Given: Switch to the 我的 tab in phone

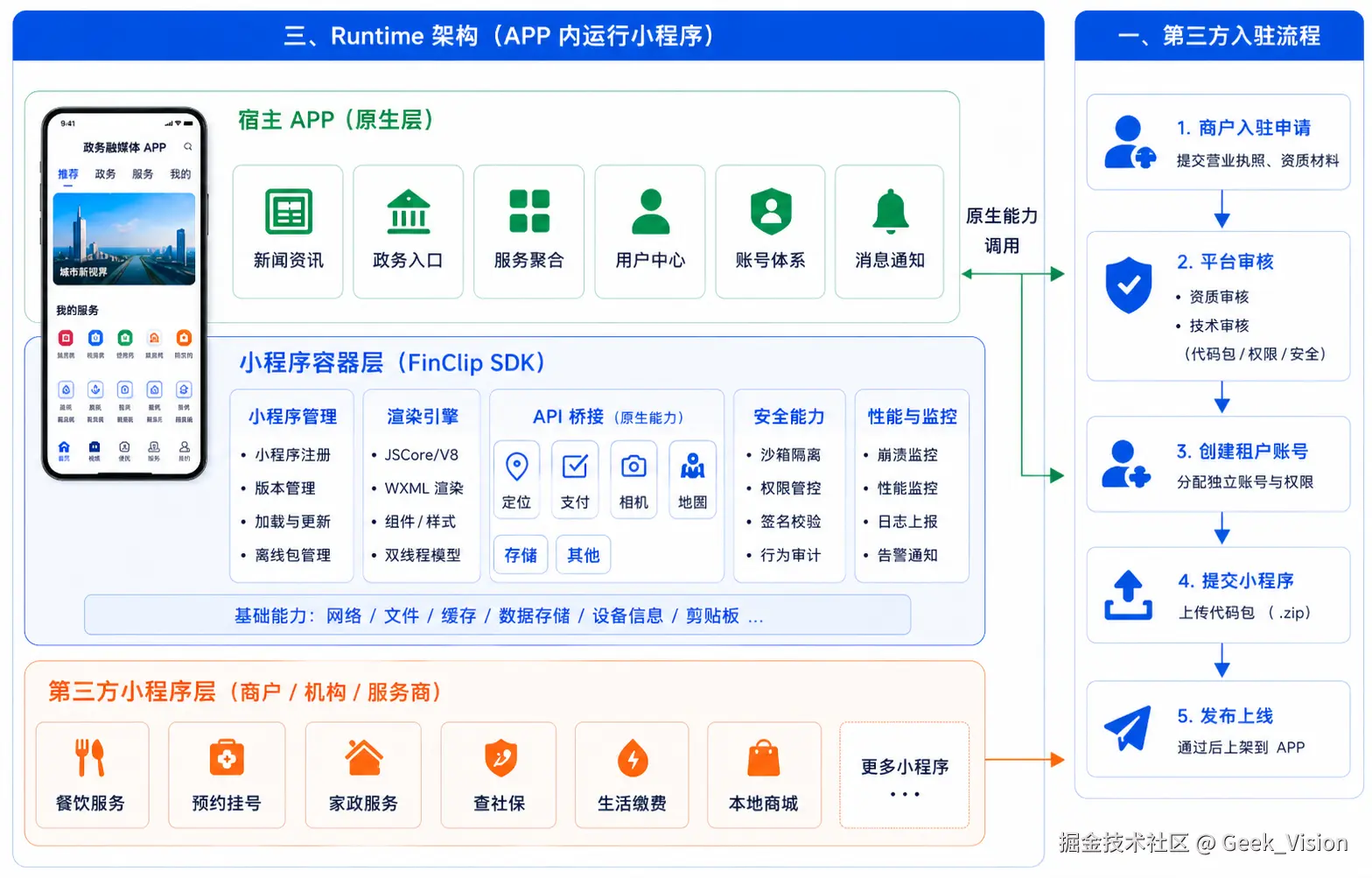Looking at the screenshot, I should [180, 174].
